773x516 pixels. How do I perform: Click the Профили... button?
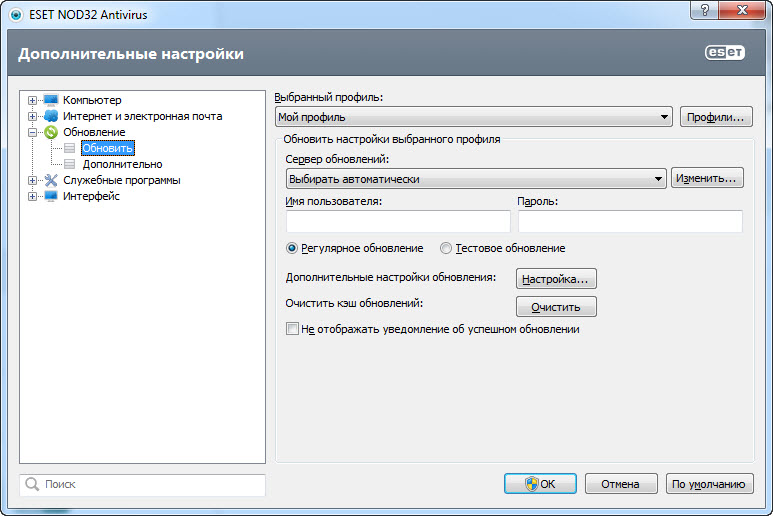click(x=716, y=117)
